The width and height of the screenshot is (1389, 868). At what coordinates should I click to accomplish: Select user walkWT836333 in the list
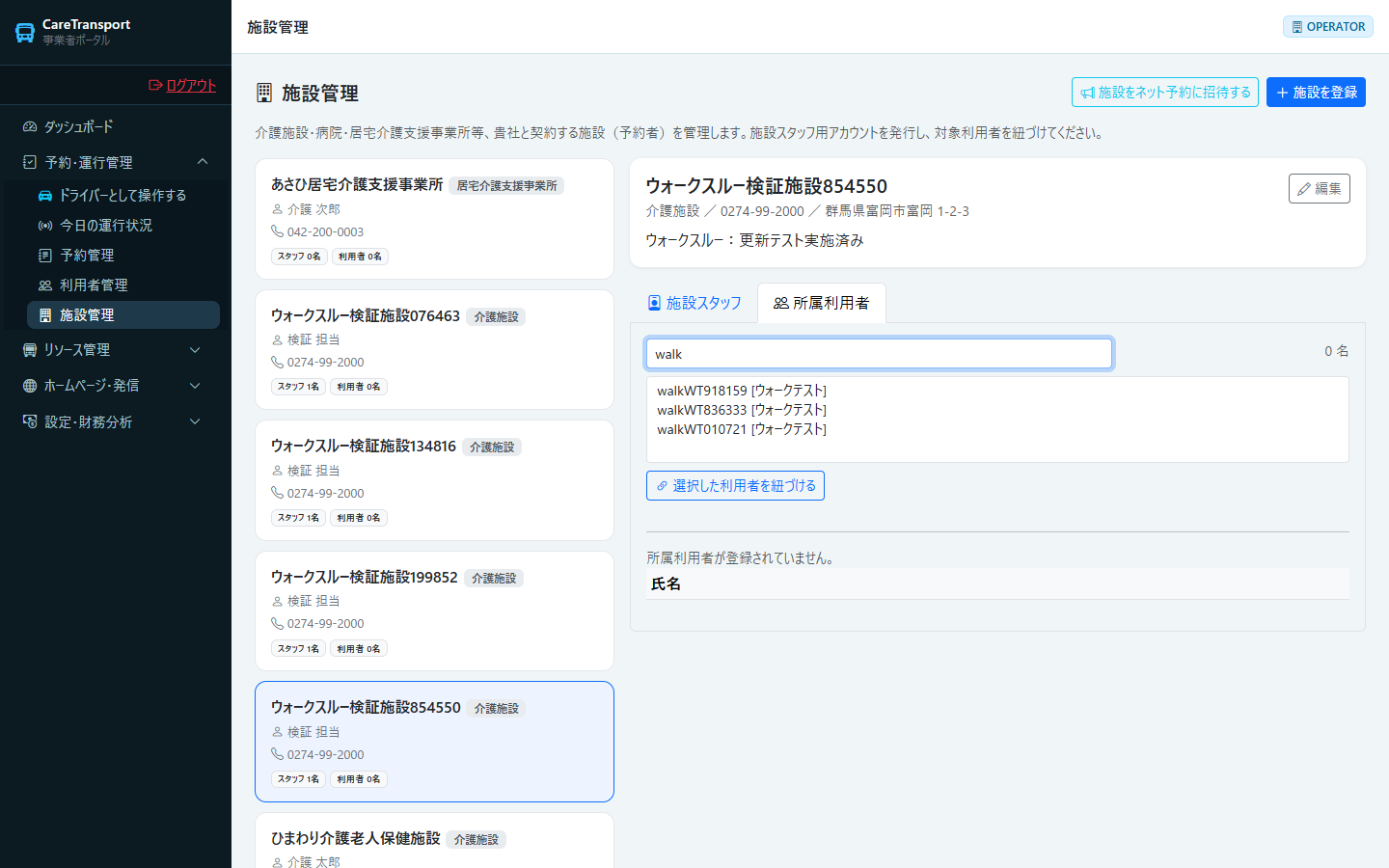742,410
